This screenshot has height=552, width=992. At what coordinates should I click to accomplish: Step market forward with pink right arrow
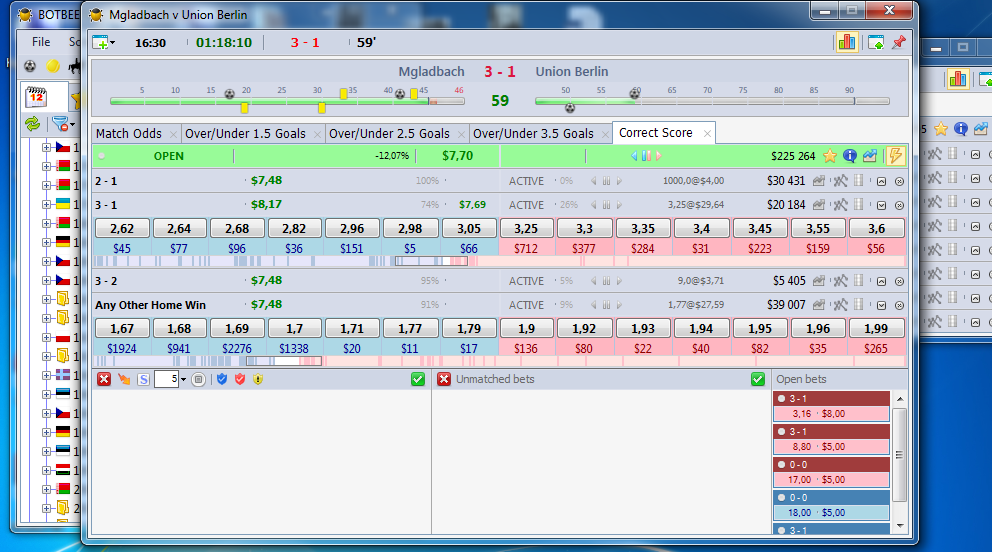coord(659,156)
